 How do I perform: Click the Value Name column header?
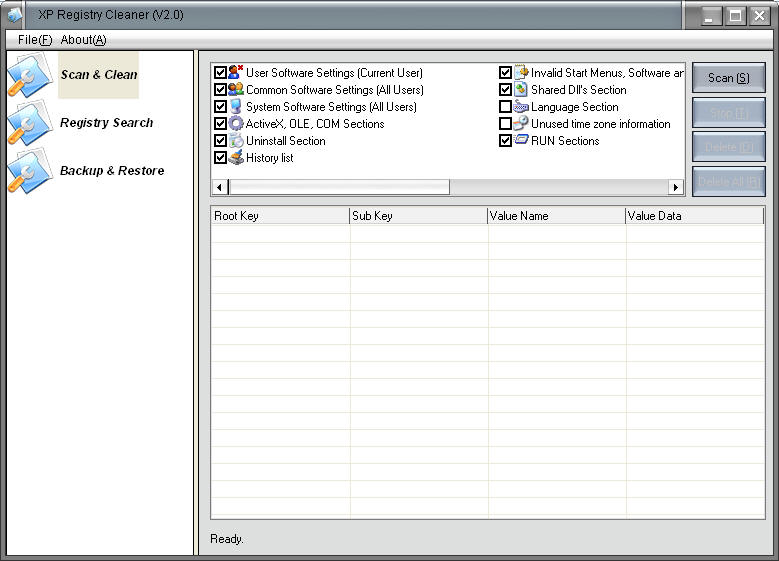coord(556,216)
